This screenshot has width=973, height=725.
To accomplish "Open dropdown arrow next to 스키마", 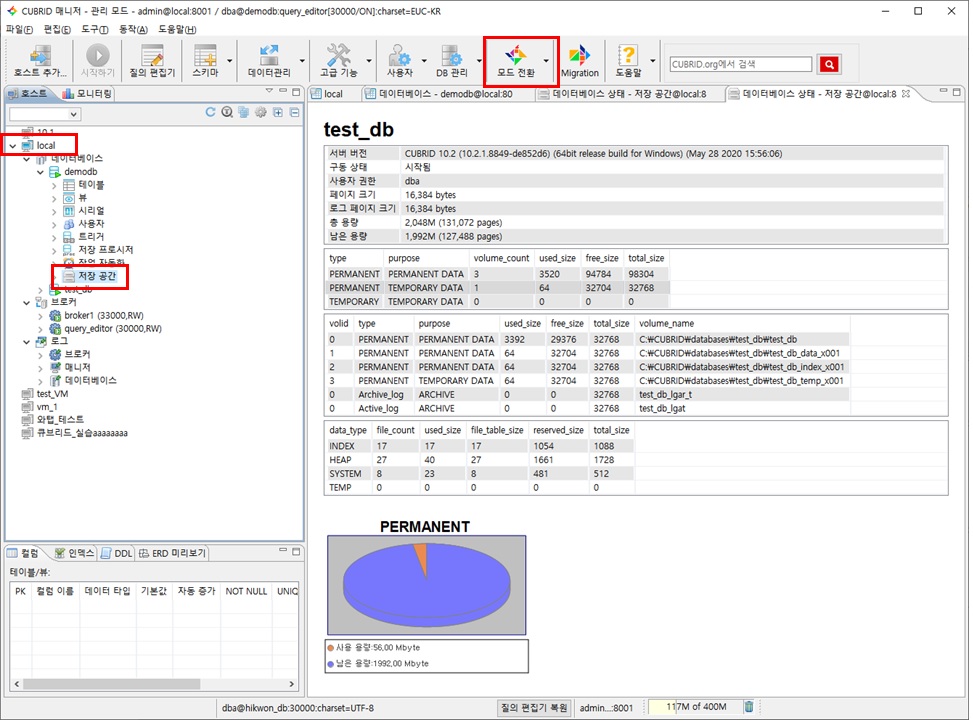I will [x=230, y=61].
